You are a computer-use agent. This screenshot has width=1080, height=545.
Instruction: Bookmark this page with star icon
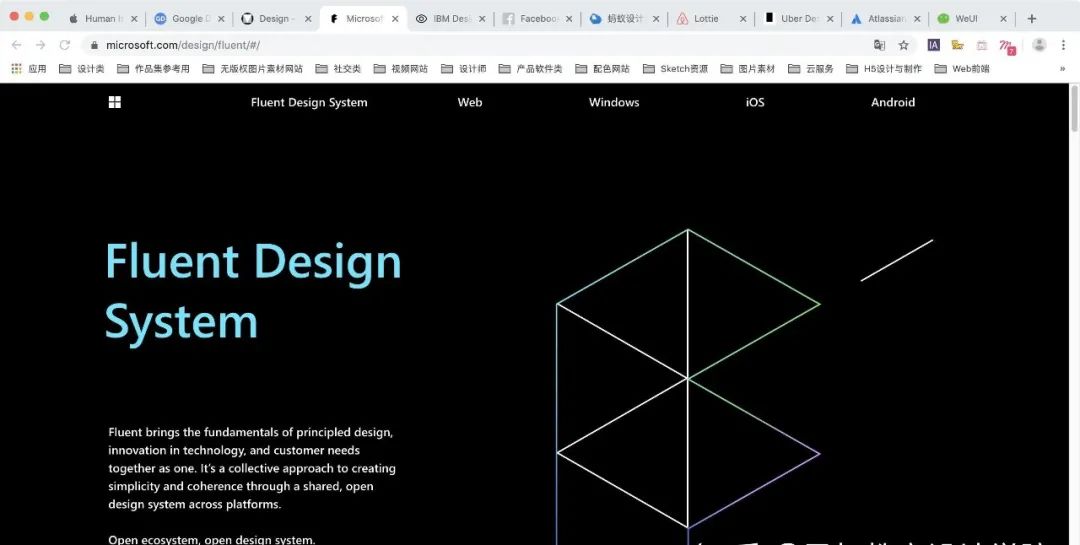pos(904,45)
